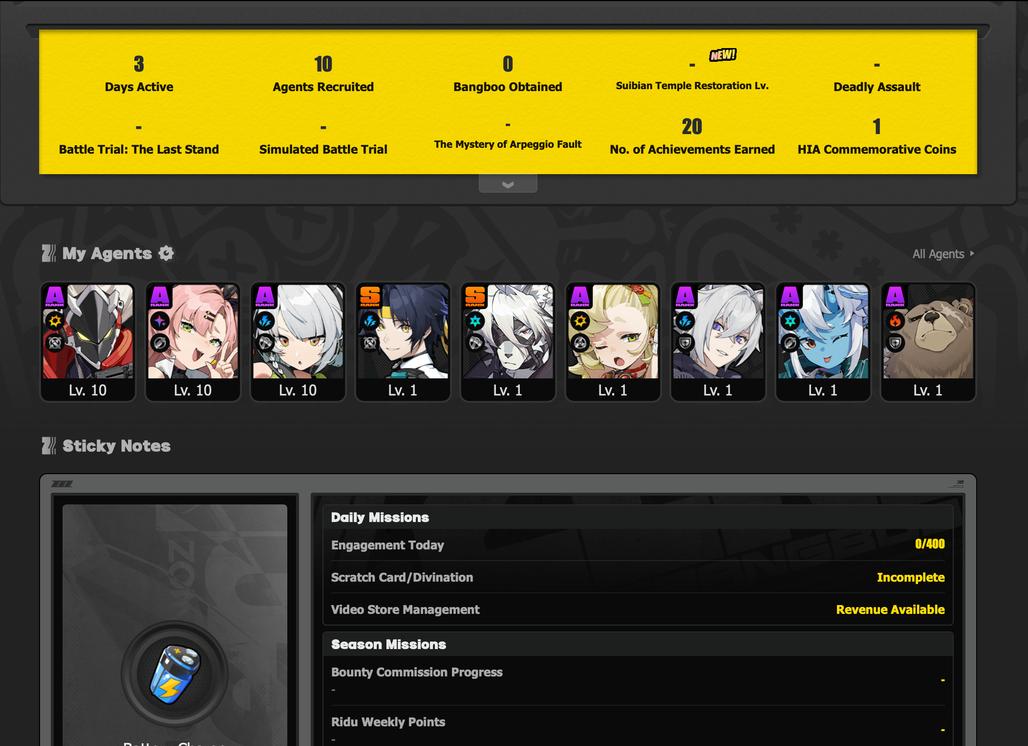Click the Suibian Temple Restoration Lv. label
The image size is (1028, 746).
692,85
